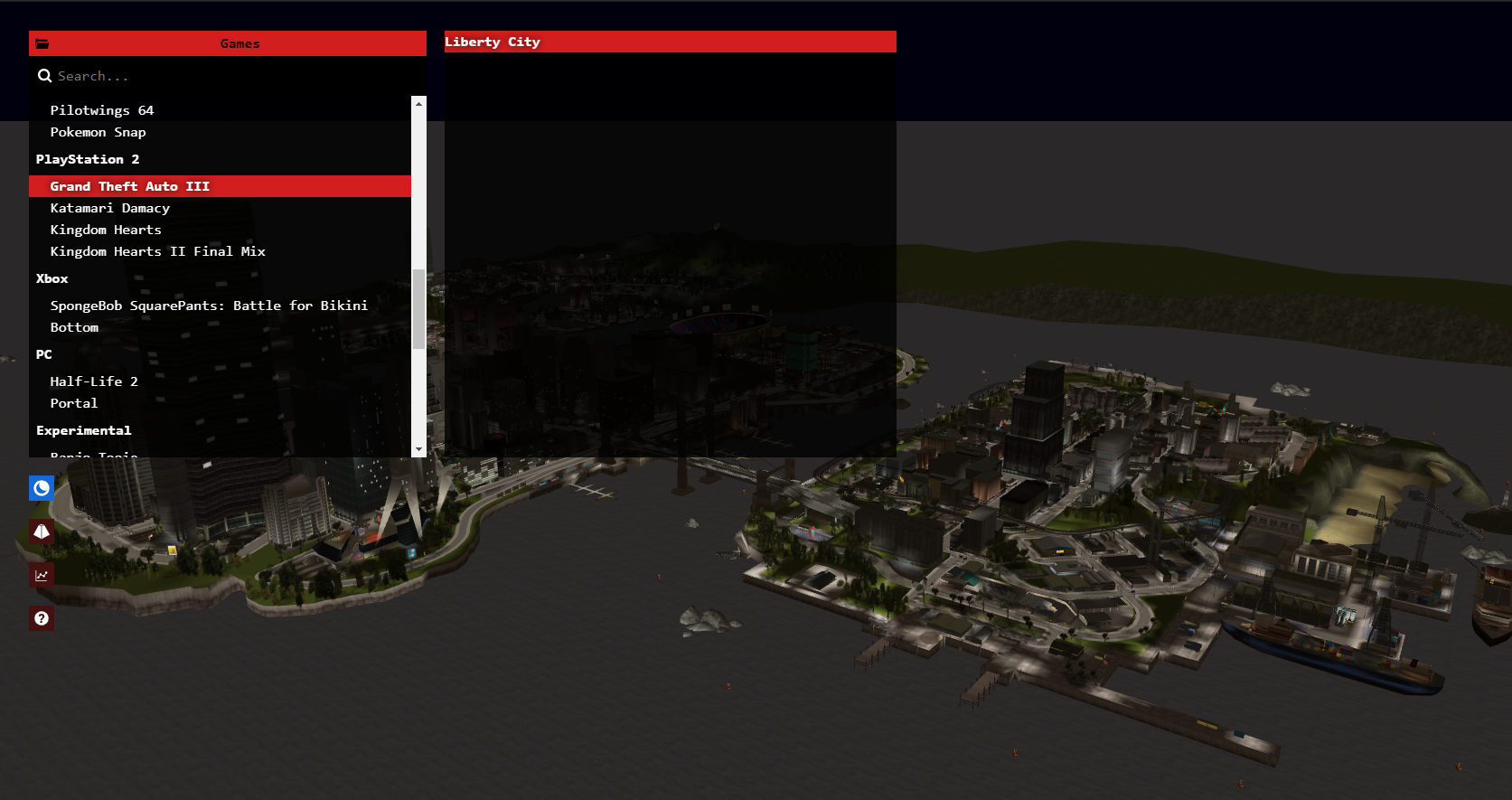Click the games list scrollbar thumb
Image resolution: width=1512 pixels, height=800 pixels.
[418, 309]
